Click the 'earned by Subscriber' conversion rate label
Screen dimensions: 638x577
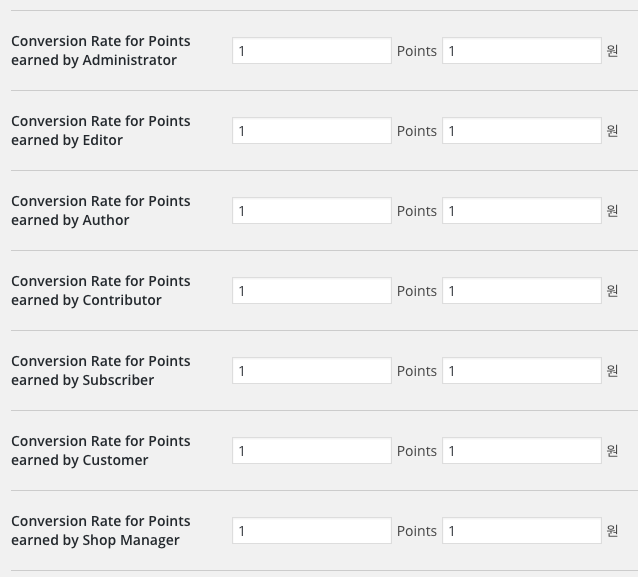coord(101,370)
